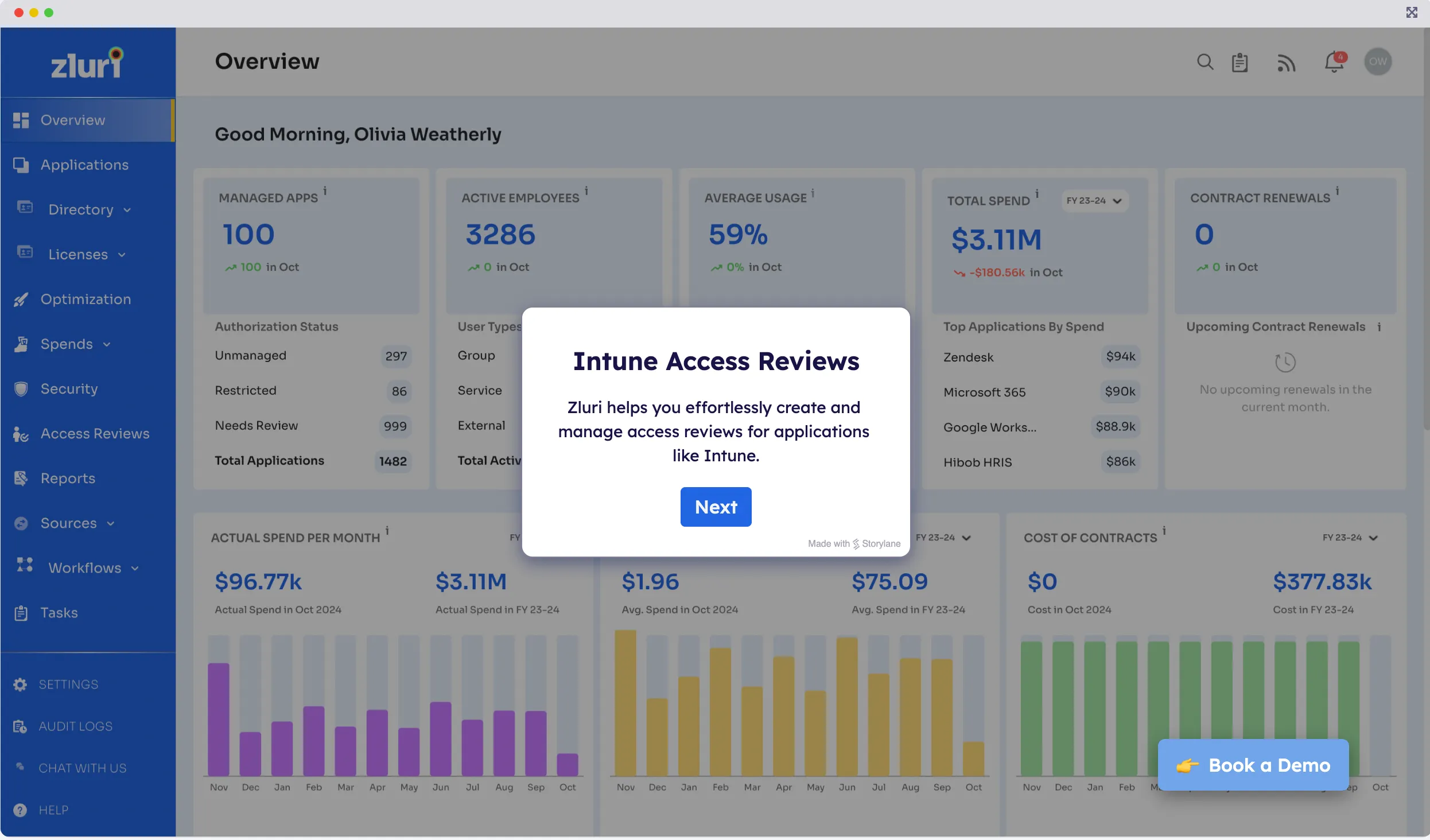Click the Security shield icon
This screenshot has width=1430, height=840.
21,388
